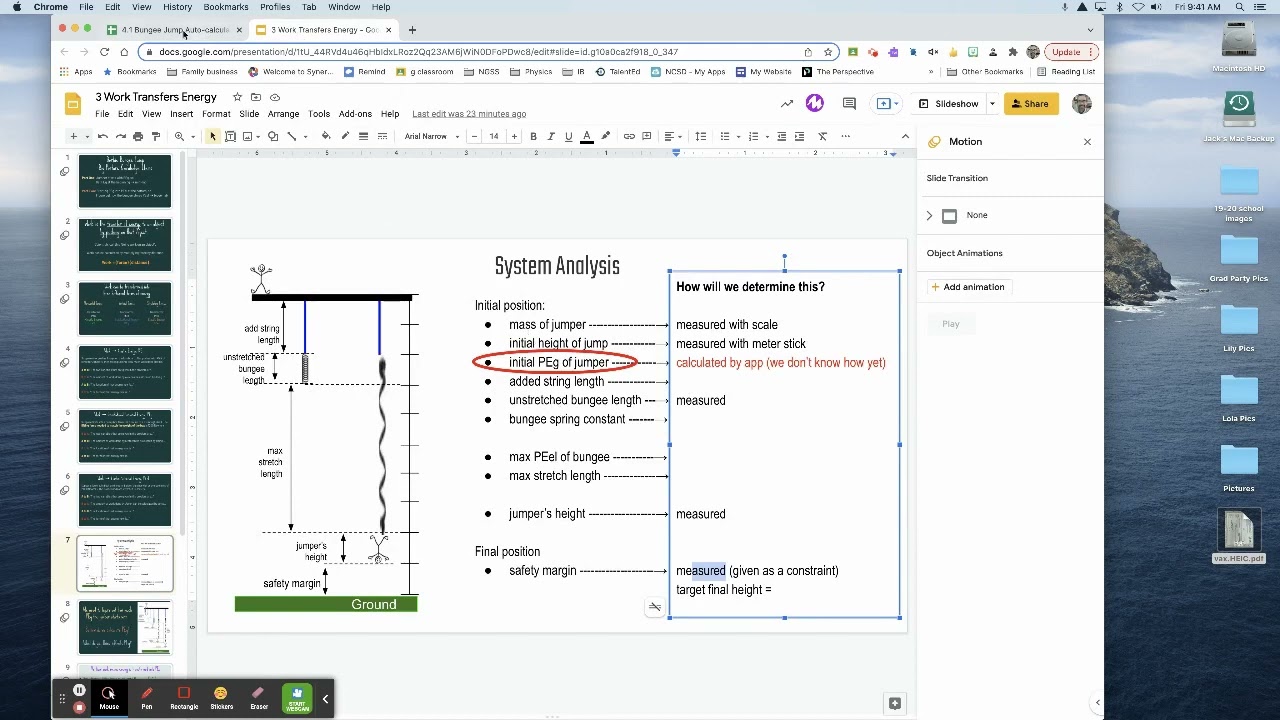Start the Slideshow

948,104
